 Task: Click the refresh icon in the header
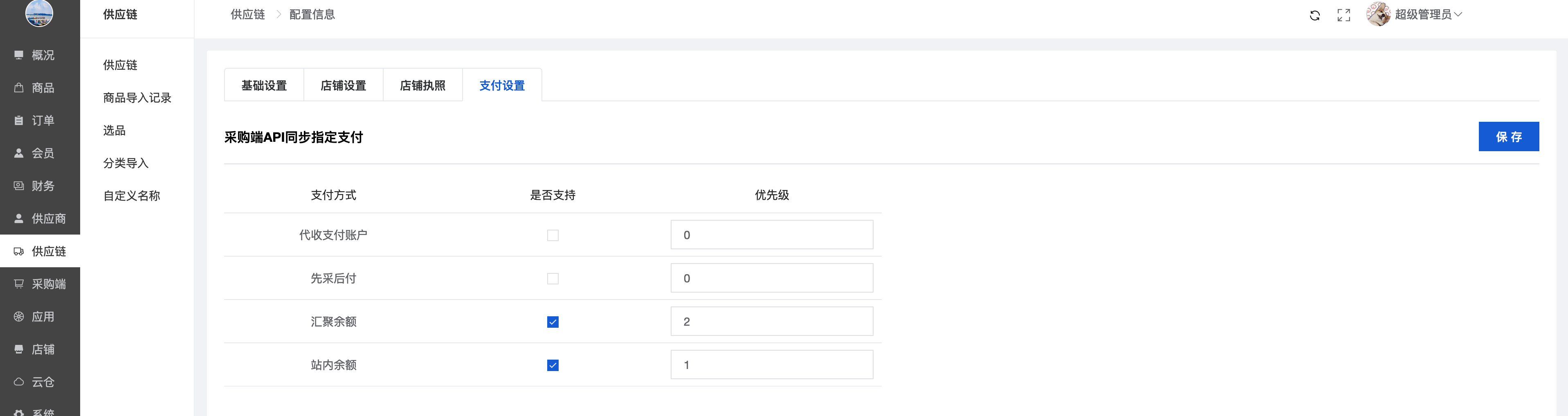(1315, 15)
